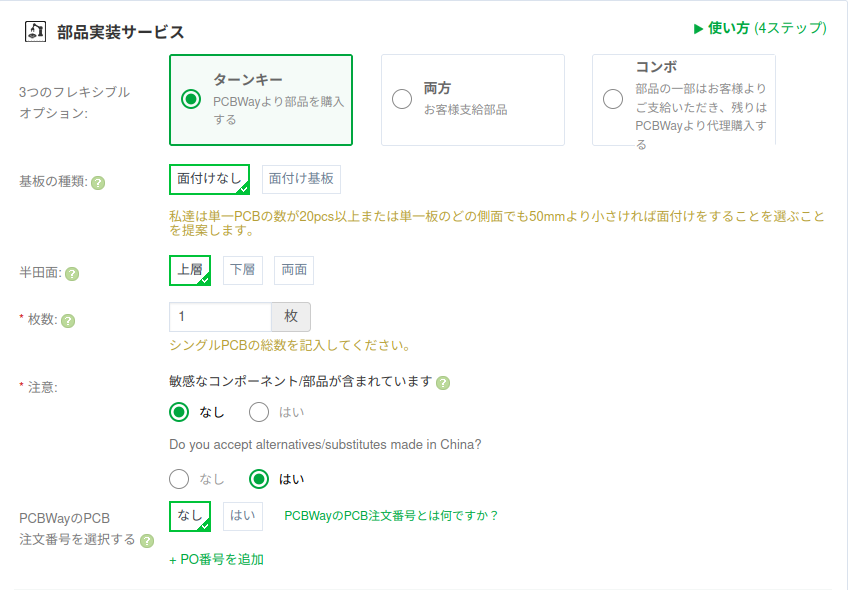This screenshot has width=848, height=590.
Task: Click the assembly service icon beside 部品実装サービス
Action: tap(35, 31)
